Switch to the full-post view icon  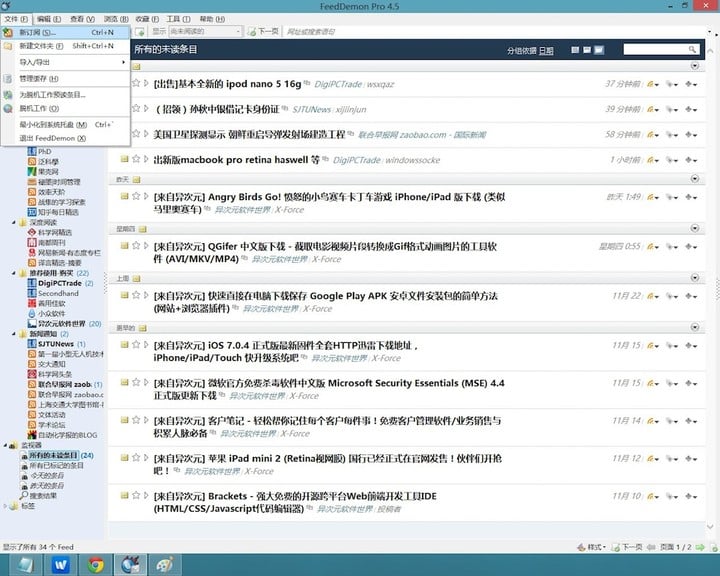[599, 50]
